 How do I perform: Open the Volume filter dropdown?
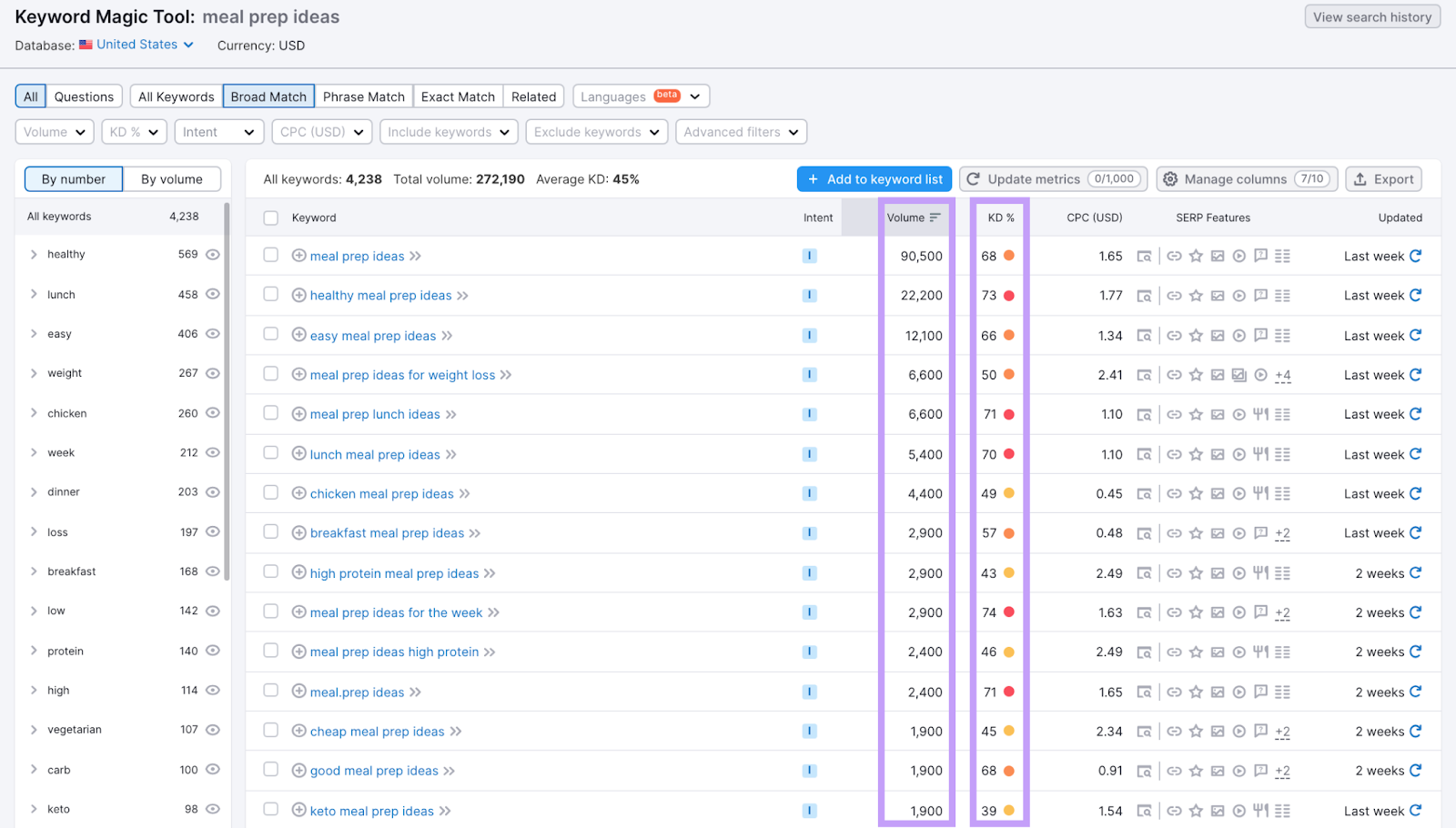55,132
